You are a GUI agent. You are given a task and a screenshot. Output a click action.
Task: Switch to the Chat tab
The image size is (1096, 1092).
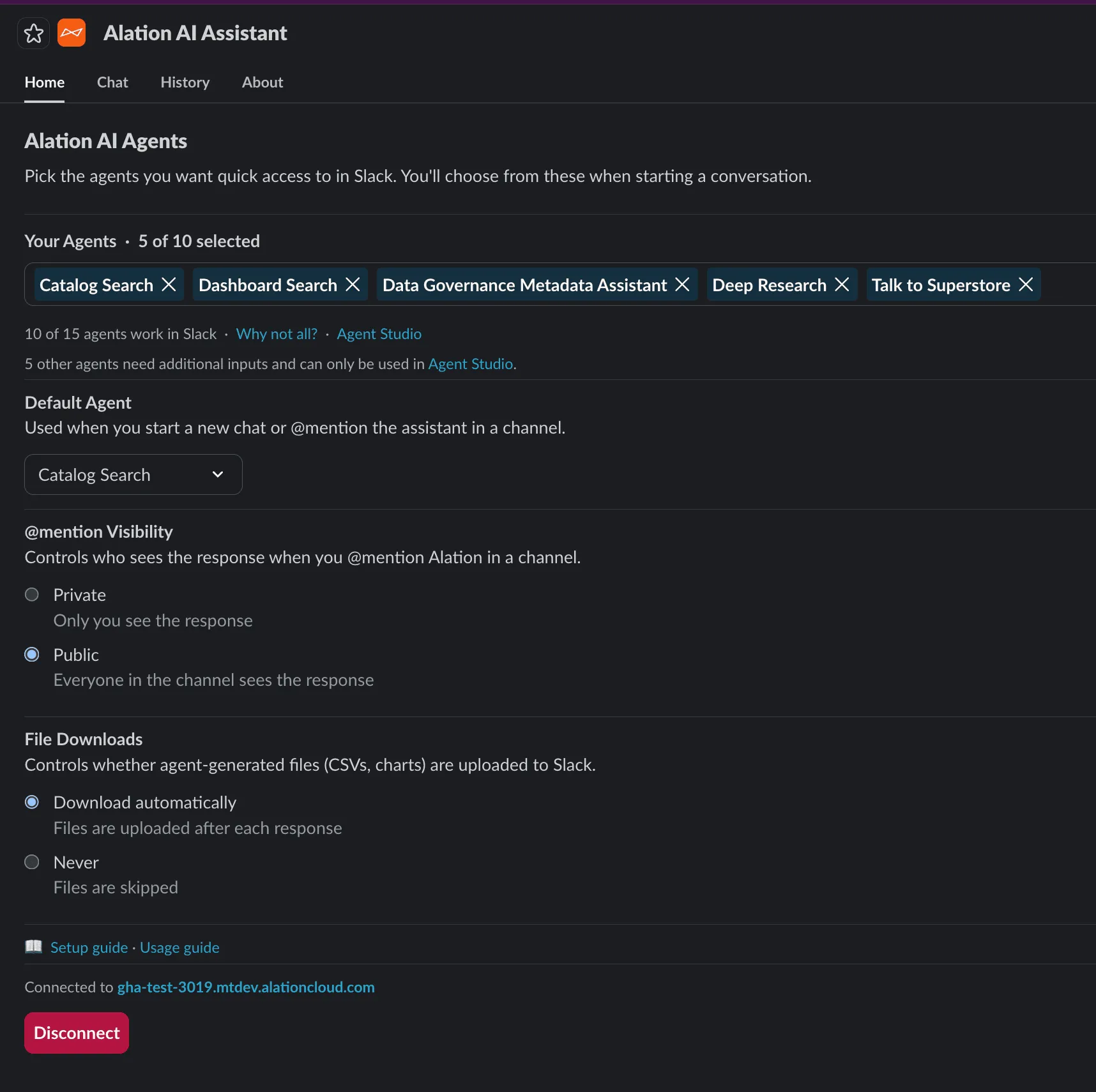coord(112,82)
